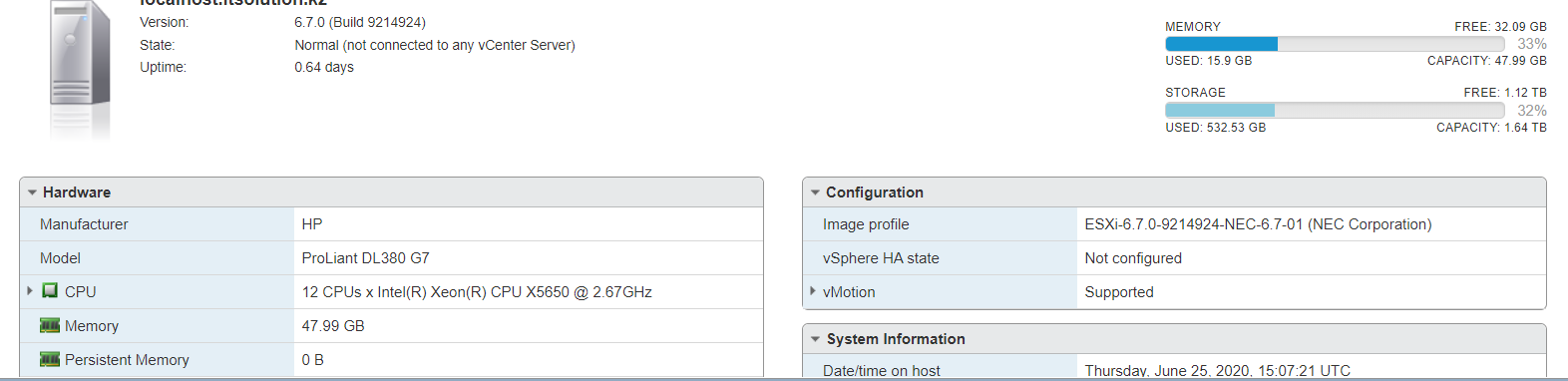
Task: Select the ProLiant DL380 G7 model value
Action: coord(366,258)
